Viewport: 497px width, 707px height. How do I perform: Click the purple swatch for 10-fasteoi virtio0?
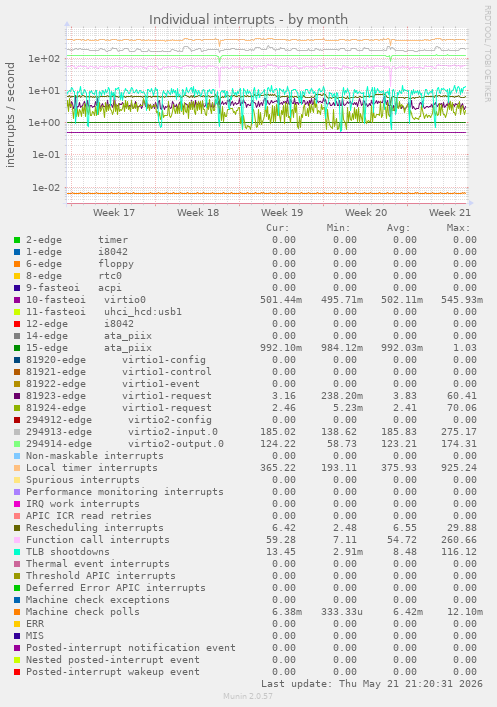(x=17, y=300)
